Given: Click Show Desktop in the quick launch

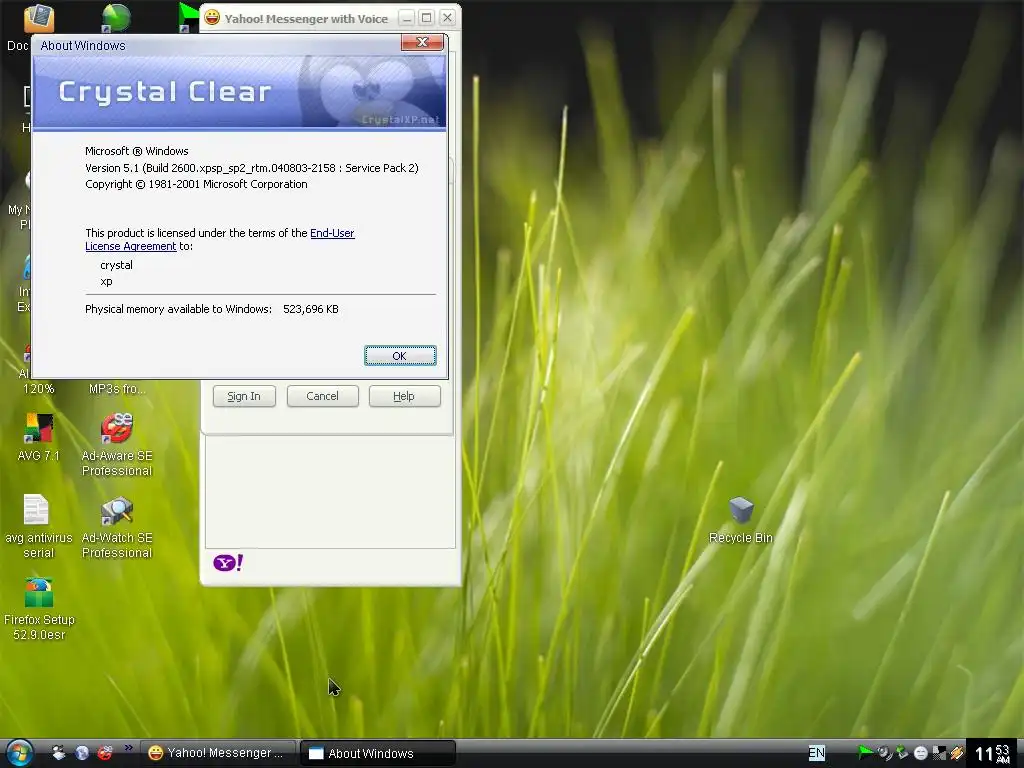Looking at the screenshot, I should click(59, 753).
